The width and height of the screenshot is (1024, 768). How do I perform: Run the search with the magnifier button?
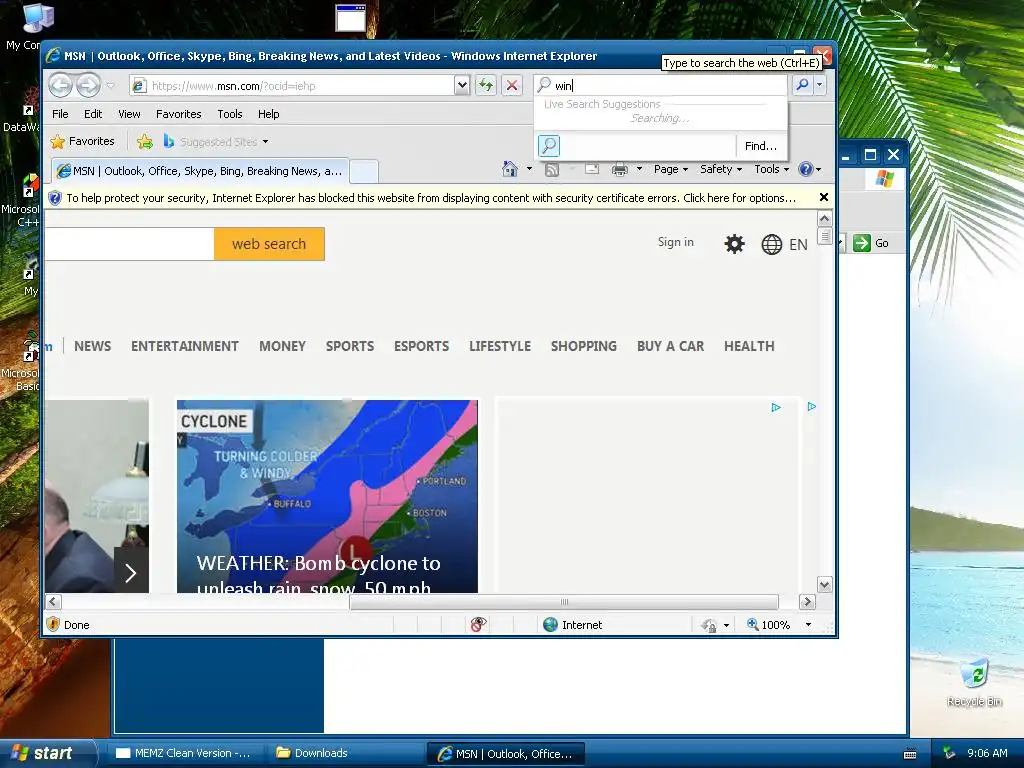pyautogui.click(x=803, y=85)
